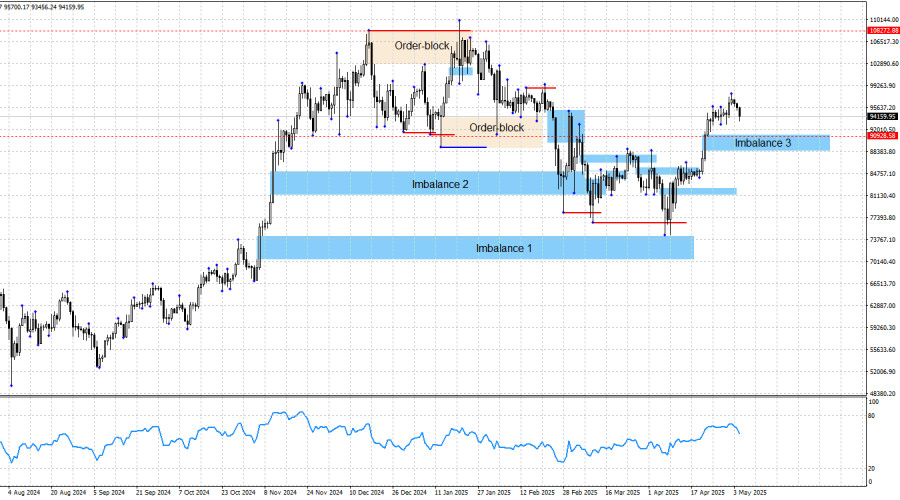
Task: Click the 10 Dec 2024 date label
Action: 367,493
